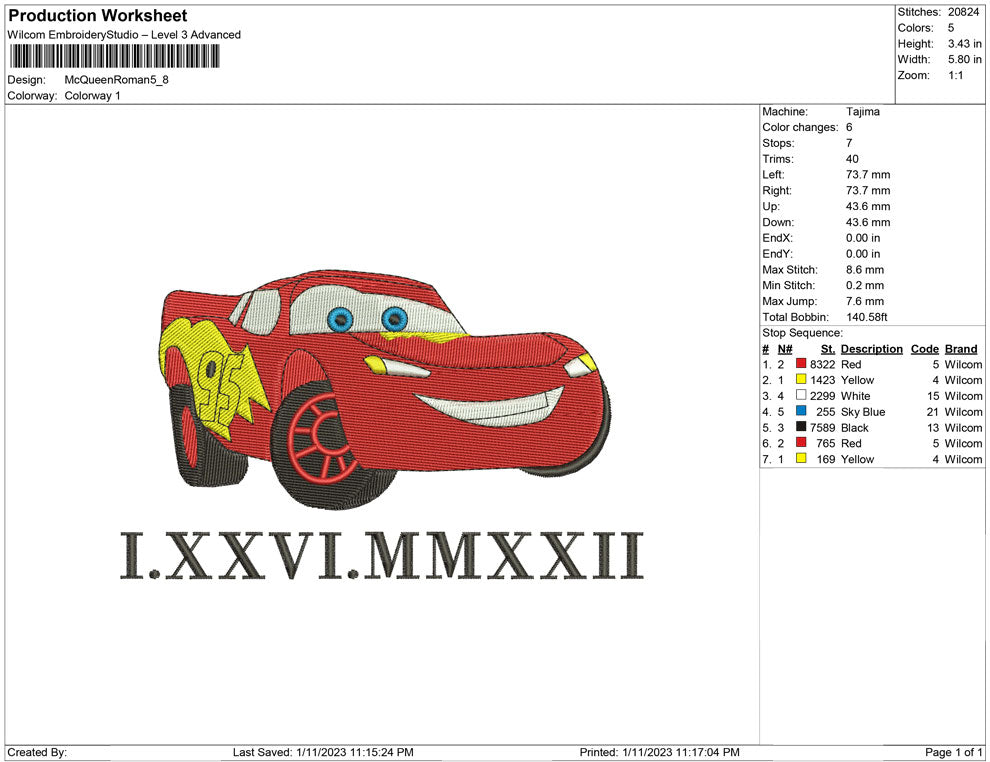
Task: Click the Description column header
Action: (871, 349)
